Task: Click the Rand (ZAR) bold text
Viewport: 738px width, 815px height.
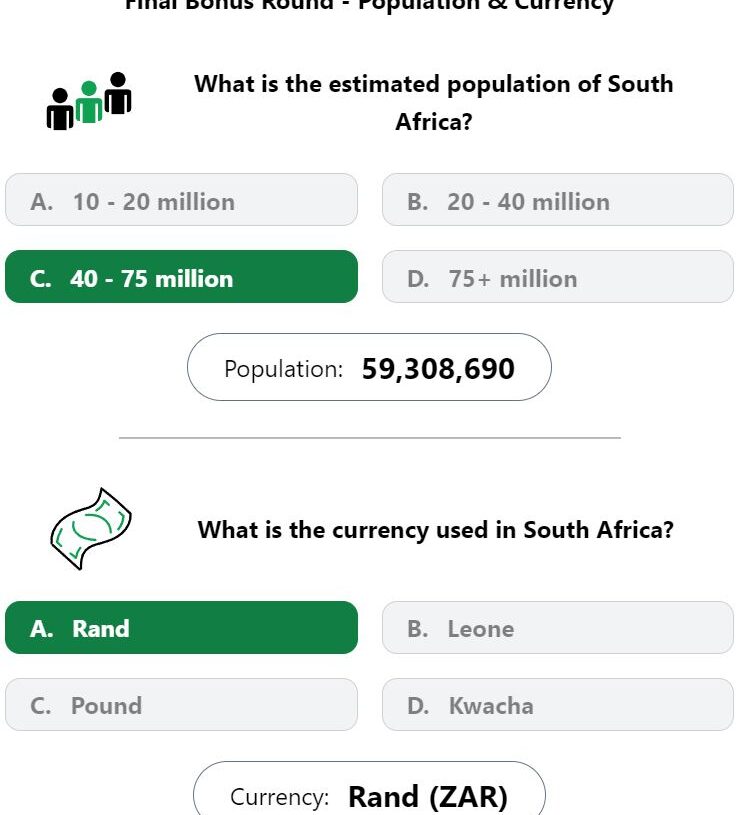Action: (428, 797)
